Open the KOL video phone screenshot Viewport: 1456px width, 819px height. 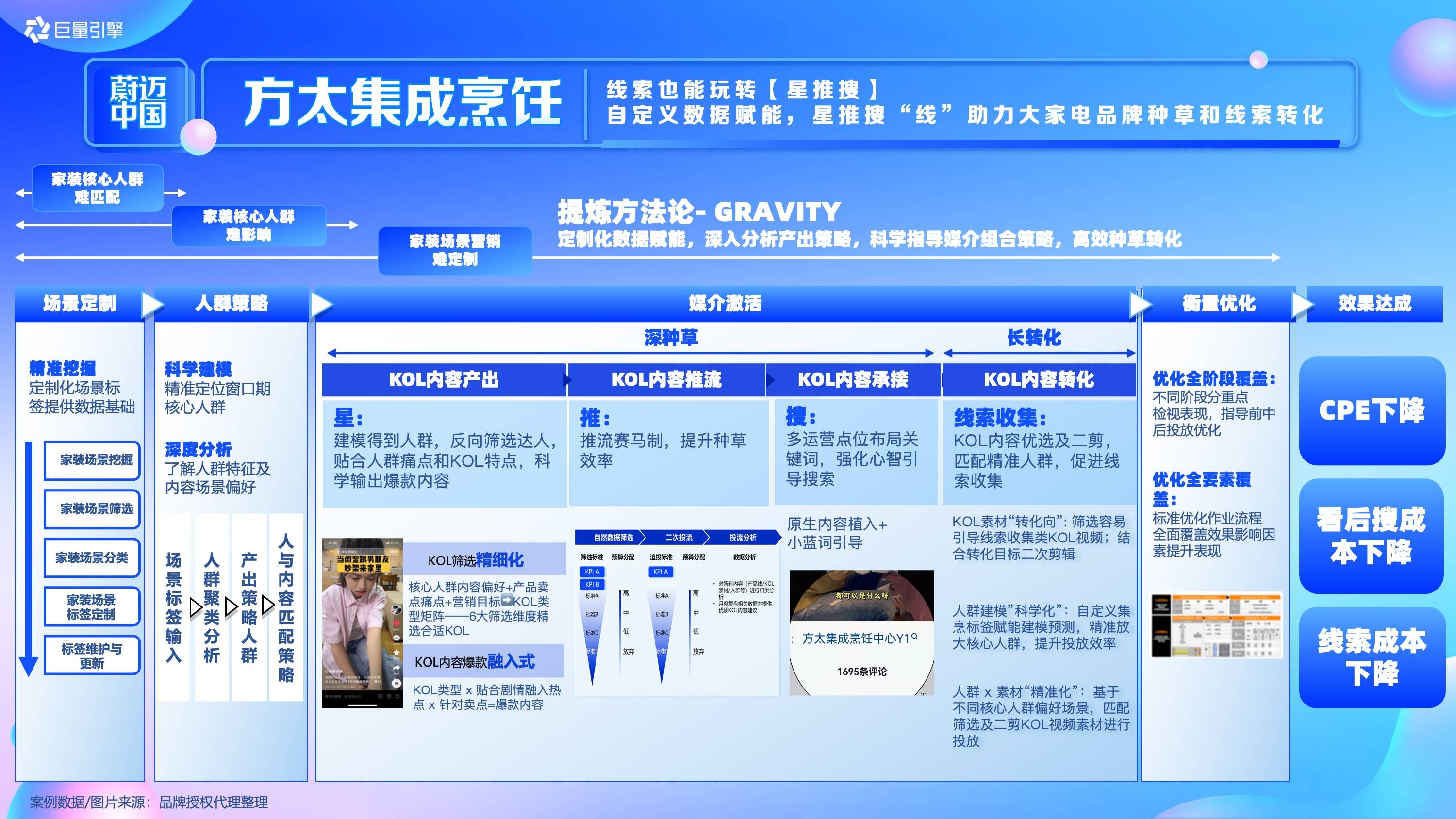pos(363,623)
